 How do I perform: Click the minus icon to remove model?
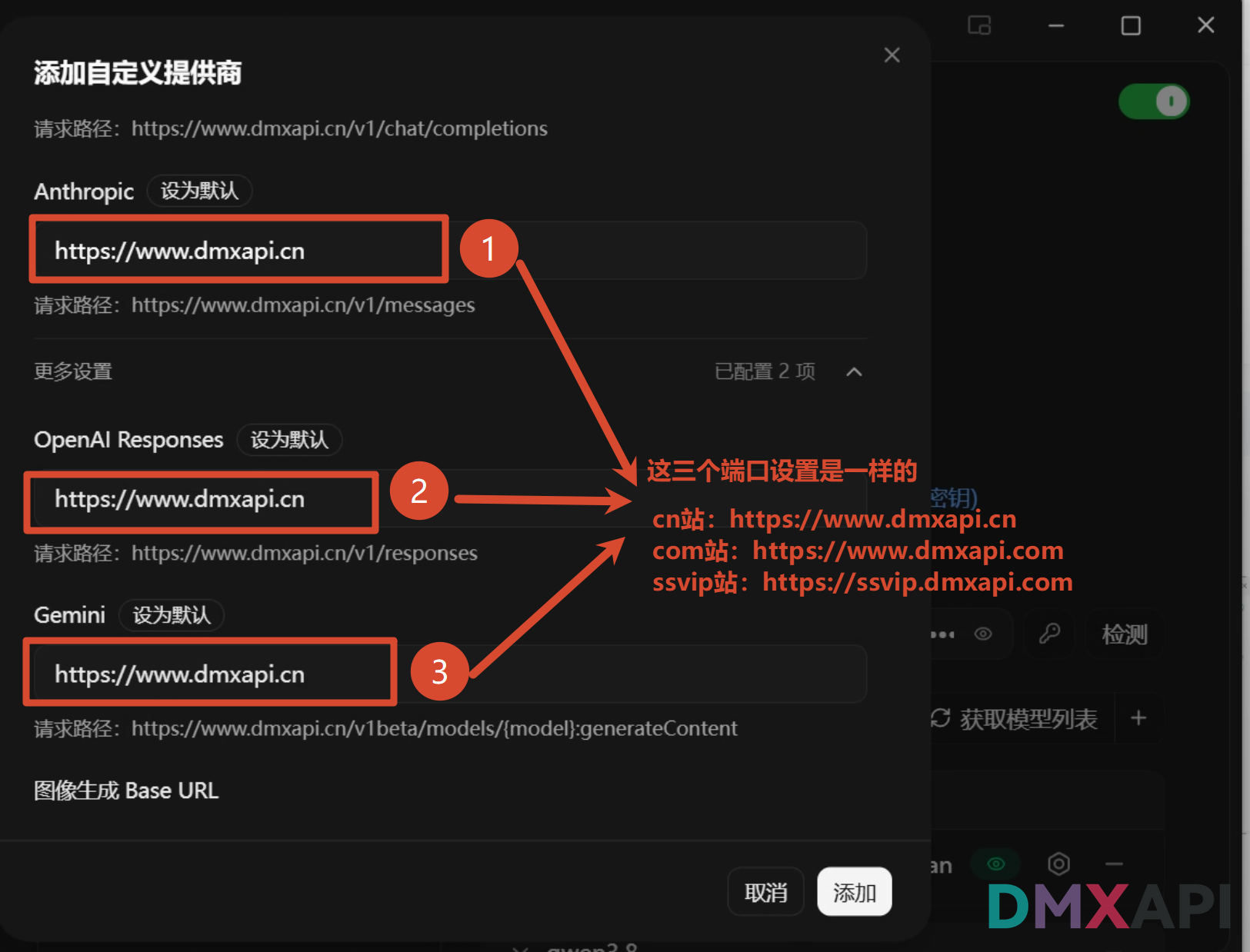click(x=1115, y=864)
